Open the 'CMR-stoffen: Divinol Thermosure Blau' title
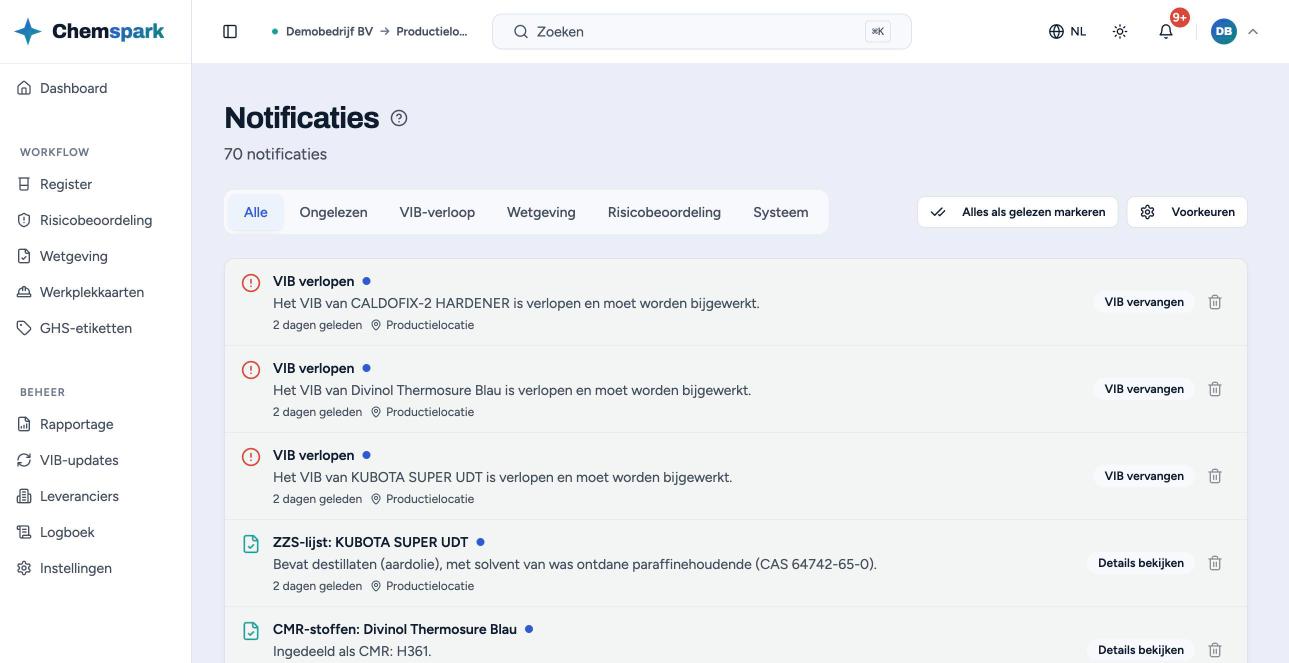 pos(395,629)
